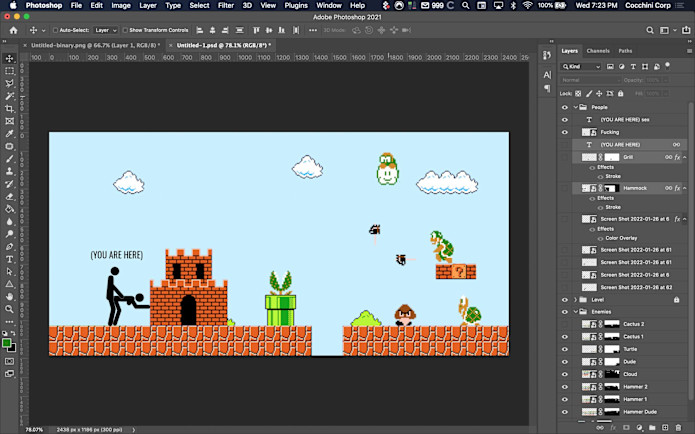Viewport: 695px width, 434px height.
Task: Enable the Auto-Select checkbox
Action: pos(55,30)
